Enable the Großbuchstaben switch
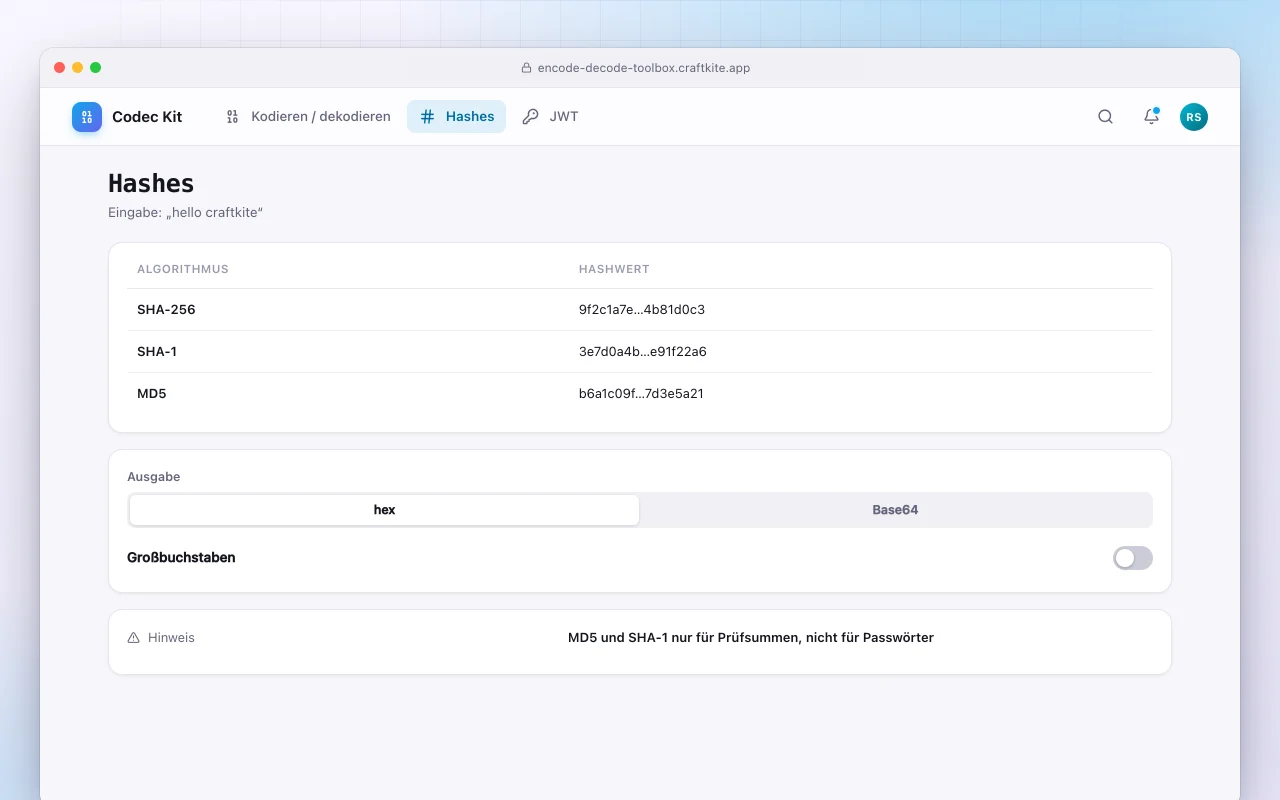 (1132, 558)
